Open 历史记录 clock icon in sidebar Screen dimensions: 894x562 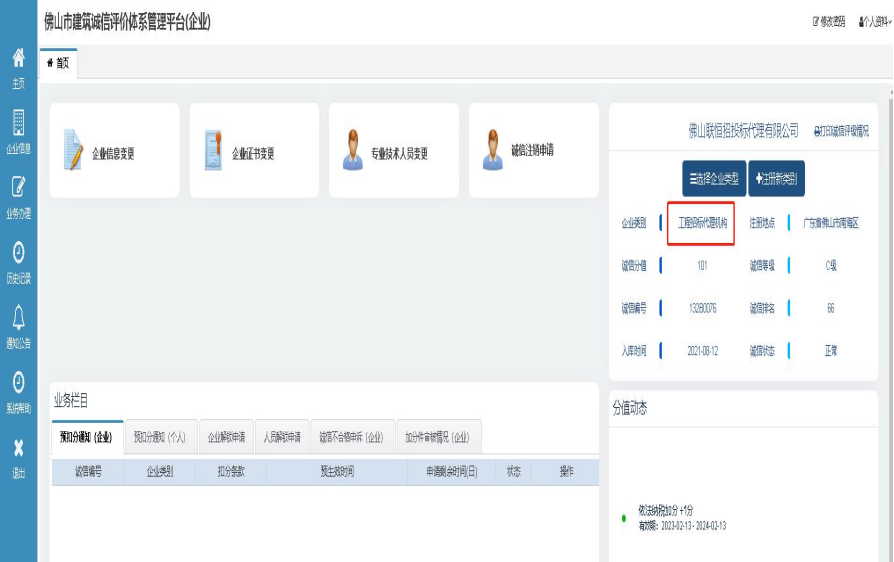pos(18,261)
